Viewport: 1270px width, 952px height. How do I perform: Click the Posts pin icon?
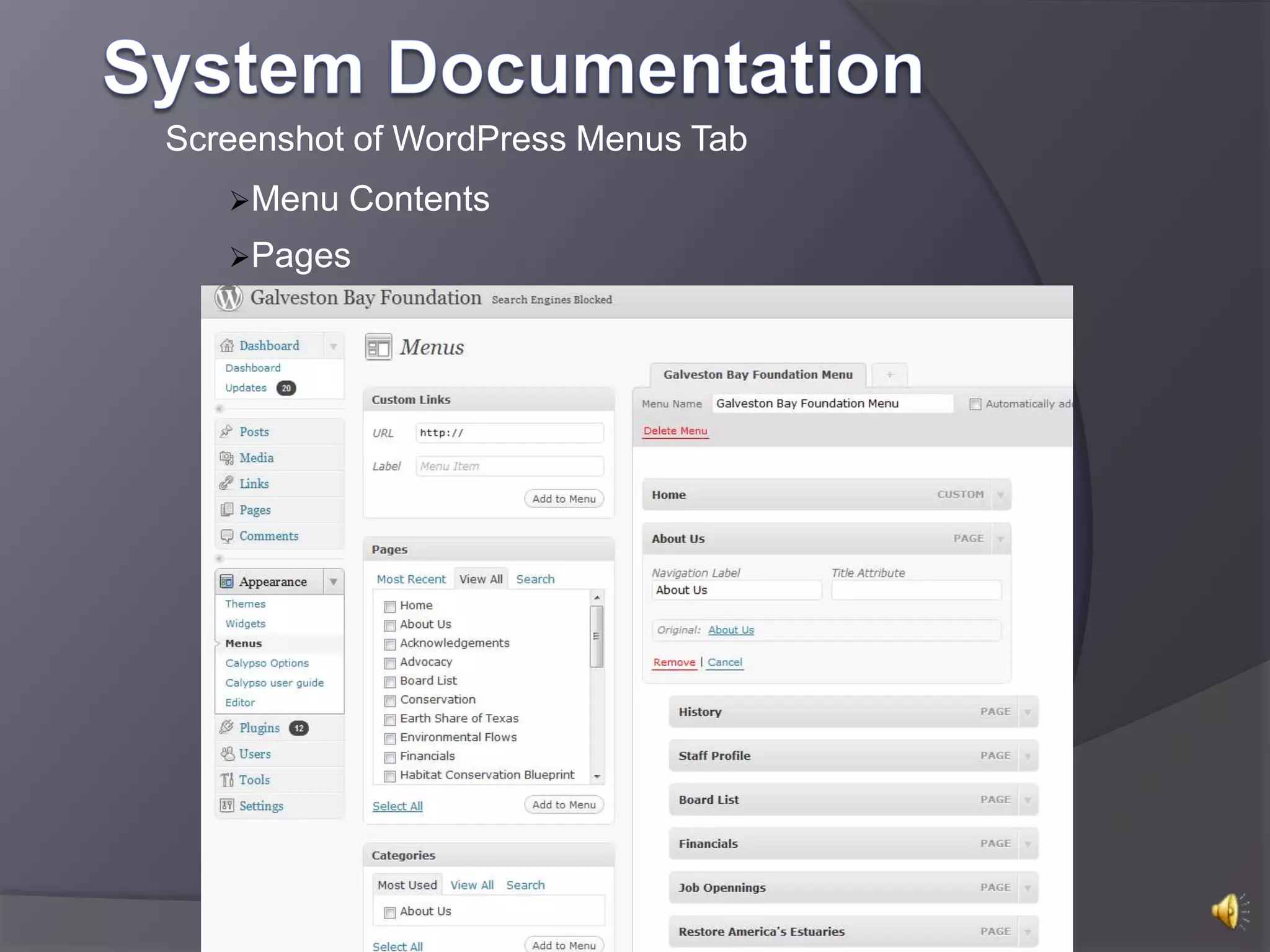click(226, 431)
